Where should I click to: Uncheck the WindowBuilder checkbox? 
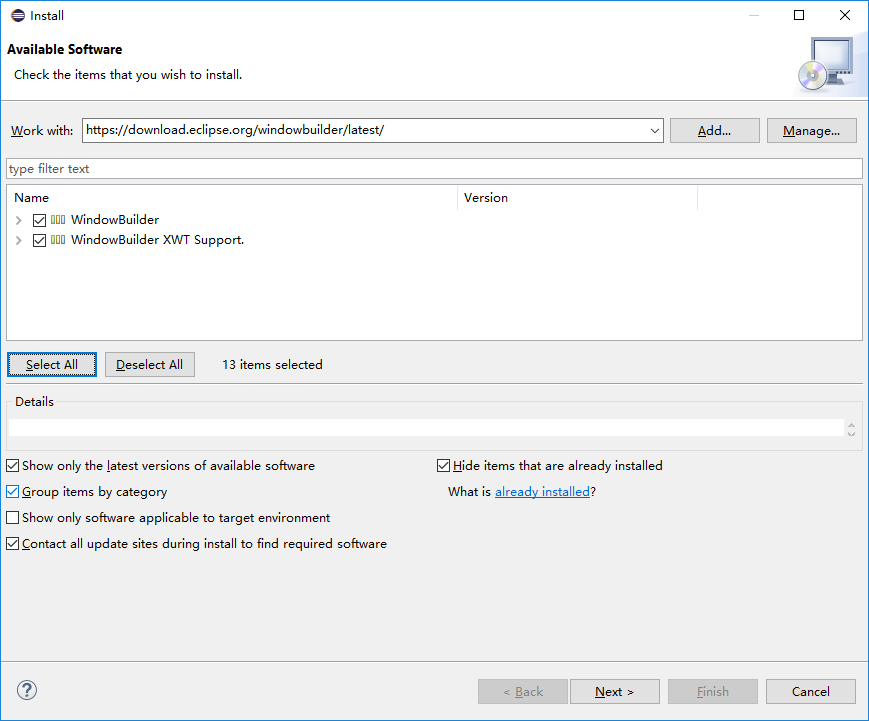[39, 220]
